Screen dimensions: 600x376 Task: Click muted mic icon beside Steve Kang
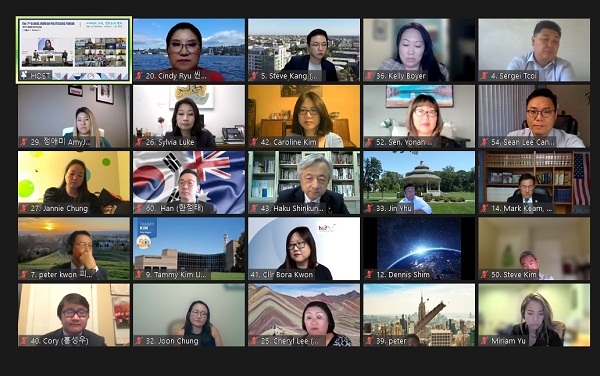point(254,76)
